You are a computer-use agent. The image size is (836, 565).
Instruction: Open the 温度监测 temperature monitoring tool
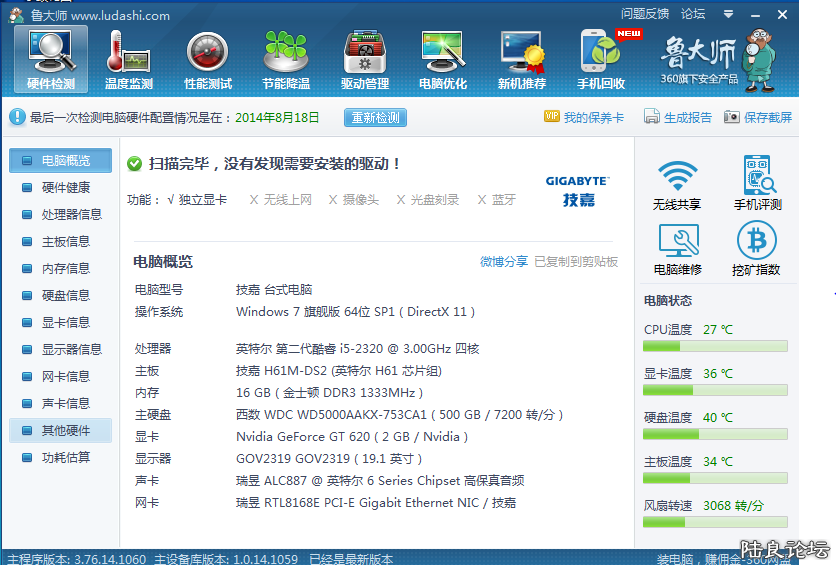tap(129, 59)
